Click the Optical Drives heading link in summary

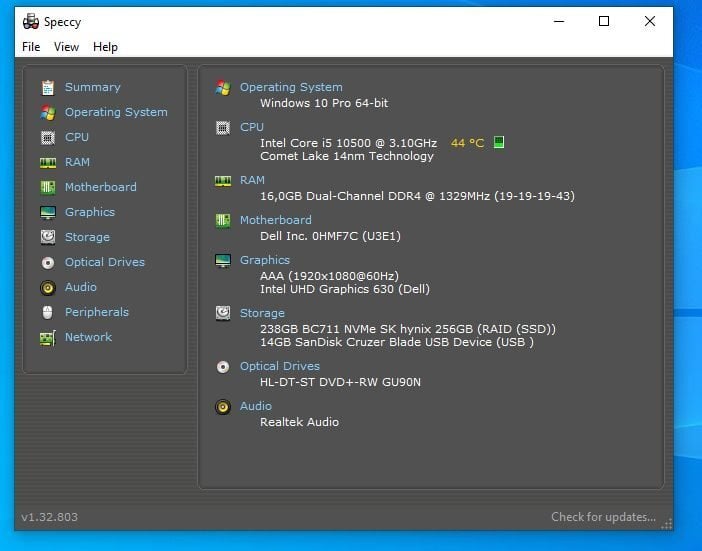click(x=280, y=366)
